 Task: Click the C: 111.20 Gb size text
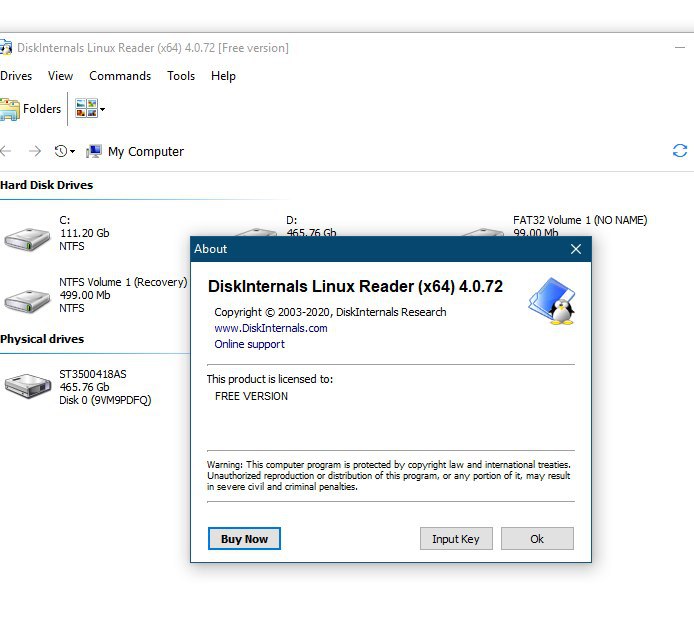(85, 233)
